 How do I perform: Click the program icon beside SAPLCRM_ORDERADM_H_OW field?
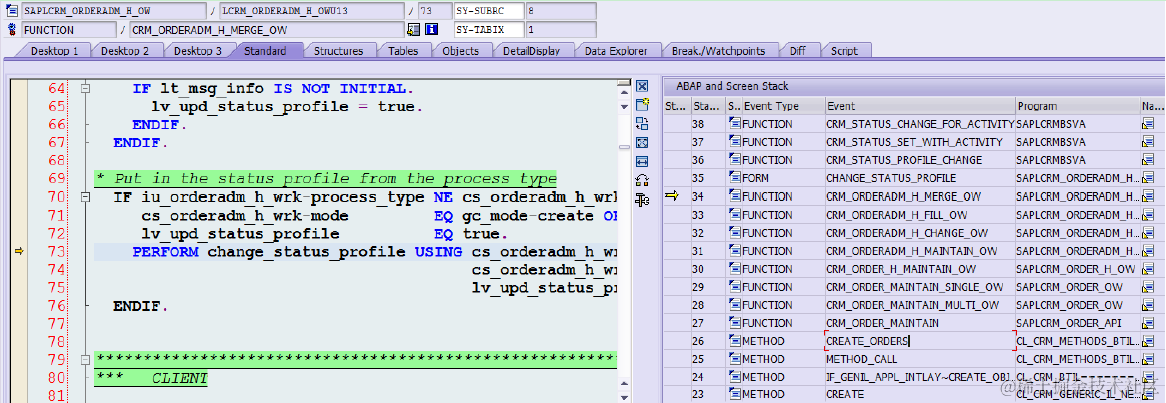(12, 11)
